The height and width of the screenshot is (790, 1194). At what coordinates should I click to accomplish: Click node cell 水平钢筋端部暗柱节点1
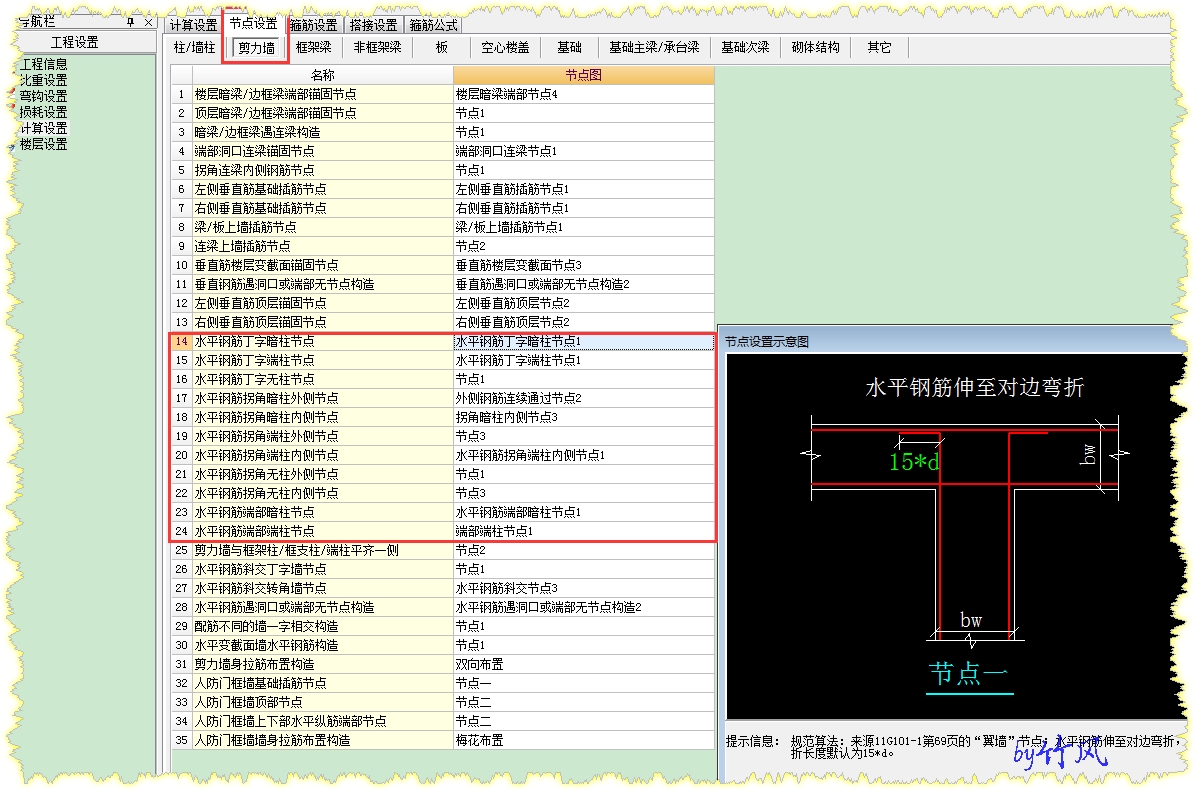point(583,512)
